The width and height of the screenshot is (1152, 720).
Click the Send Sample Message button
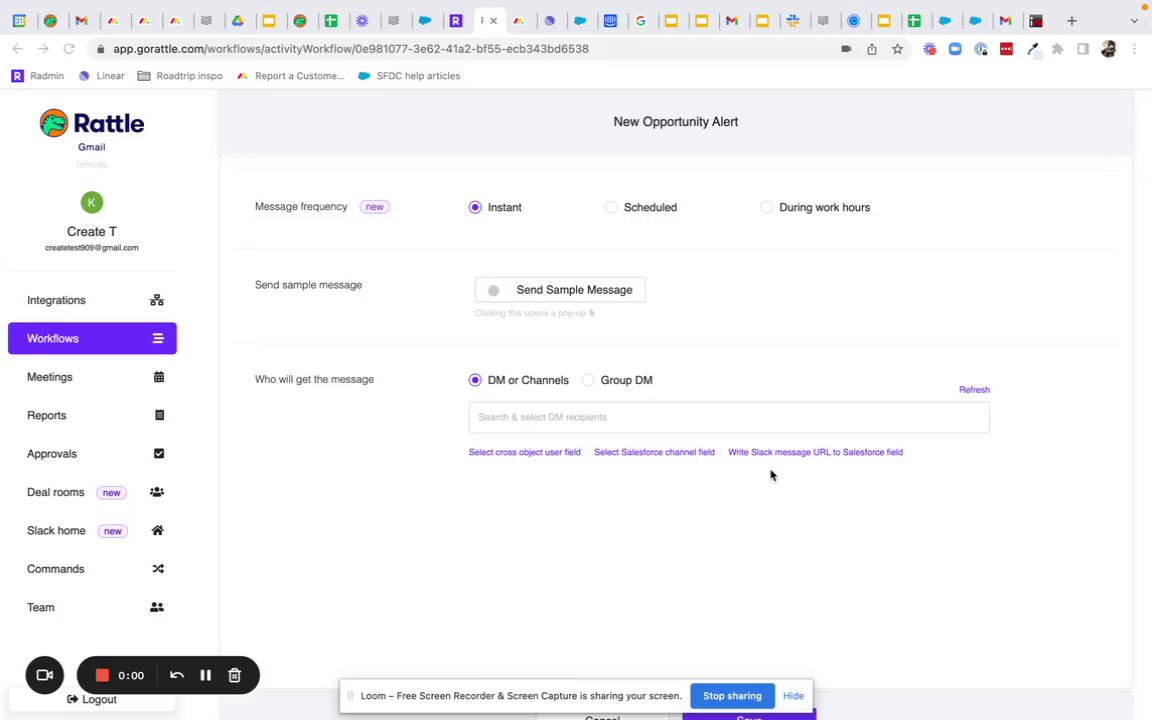pos(560,290)
